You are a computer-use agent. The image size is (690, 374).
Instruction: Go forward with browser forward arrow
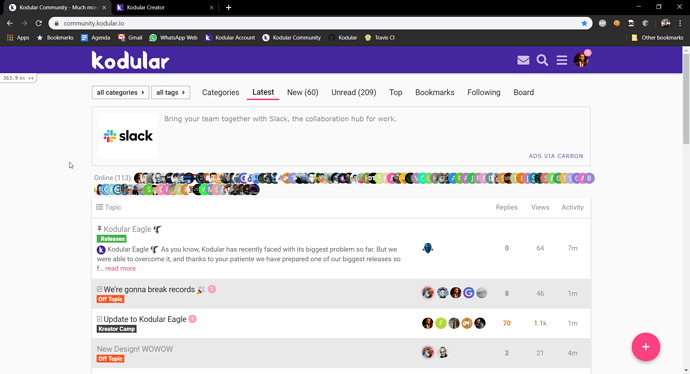24,23
